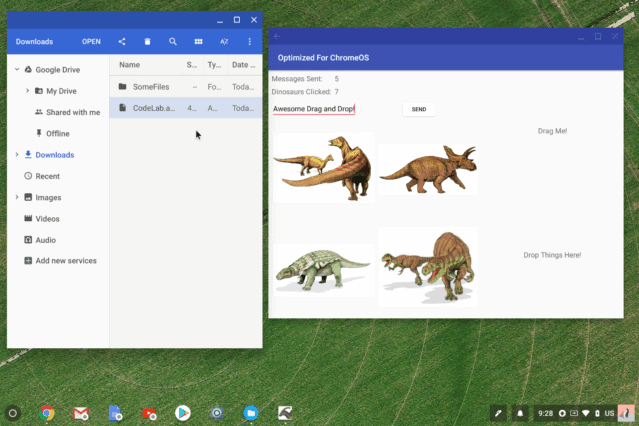Open search in the Files app

tap(173, 42)
